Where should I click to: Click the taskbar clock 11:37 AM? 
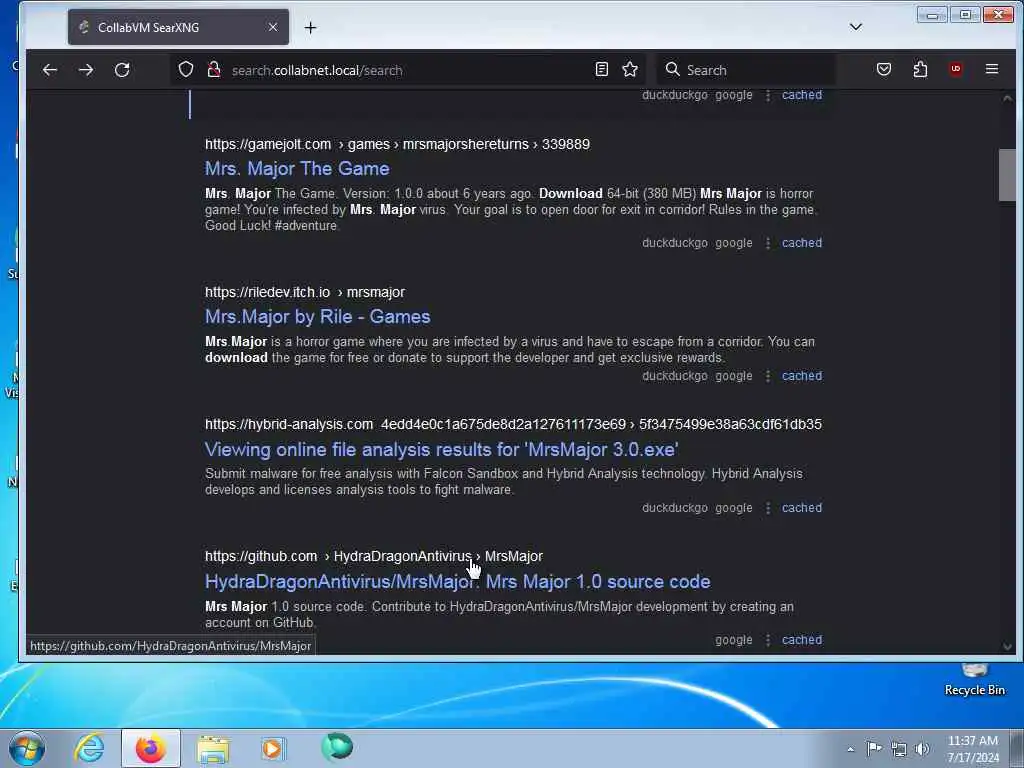click(973, 749)
